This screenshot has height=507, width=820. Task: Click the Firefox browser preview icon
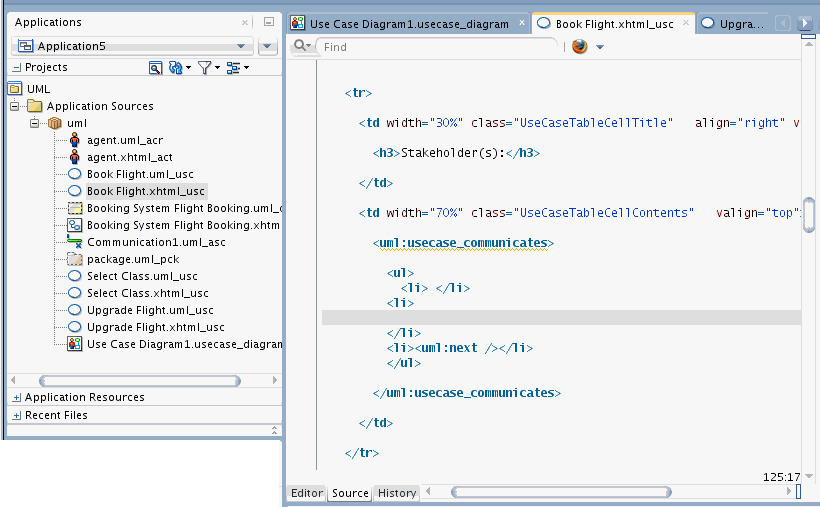click(x=579, y=47)
